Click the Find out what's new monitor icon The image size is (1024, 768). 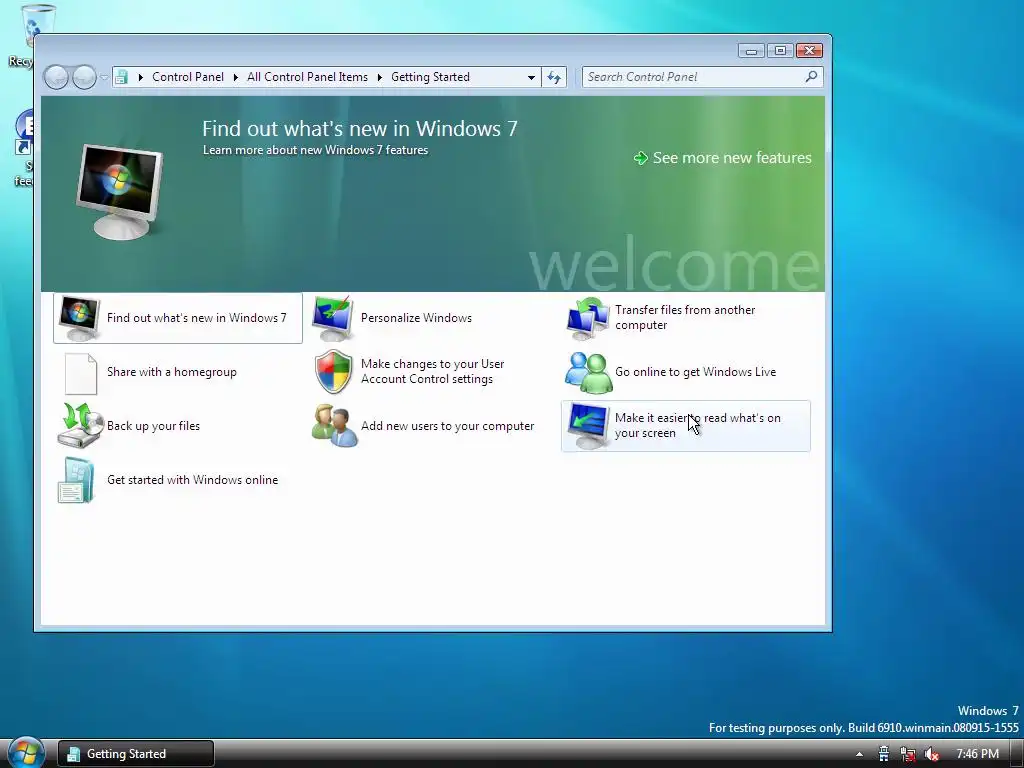point(79,318)
